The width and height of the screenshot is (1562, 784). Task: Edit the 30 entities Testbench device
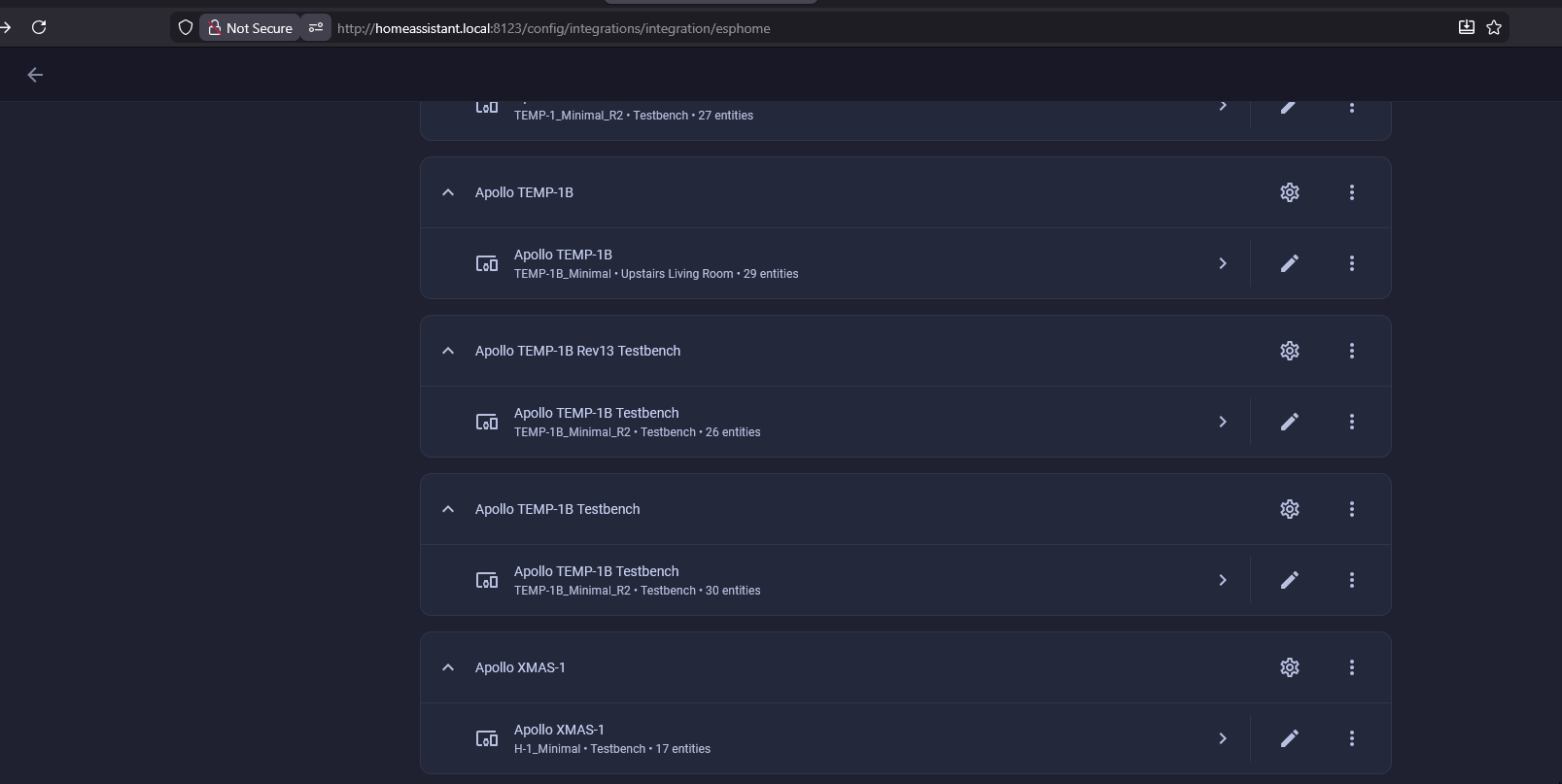click(1289, 580)
